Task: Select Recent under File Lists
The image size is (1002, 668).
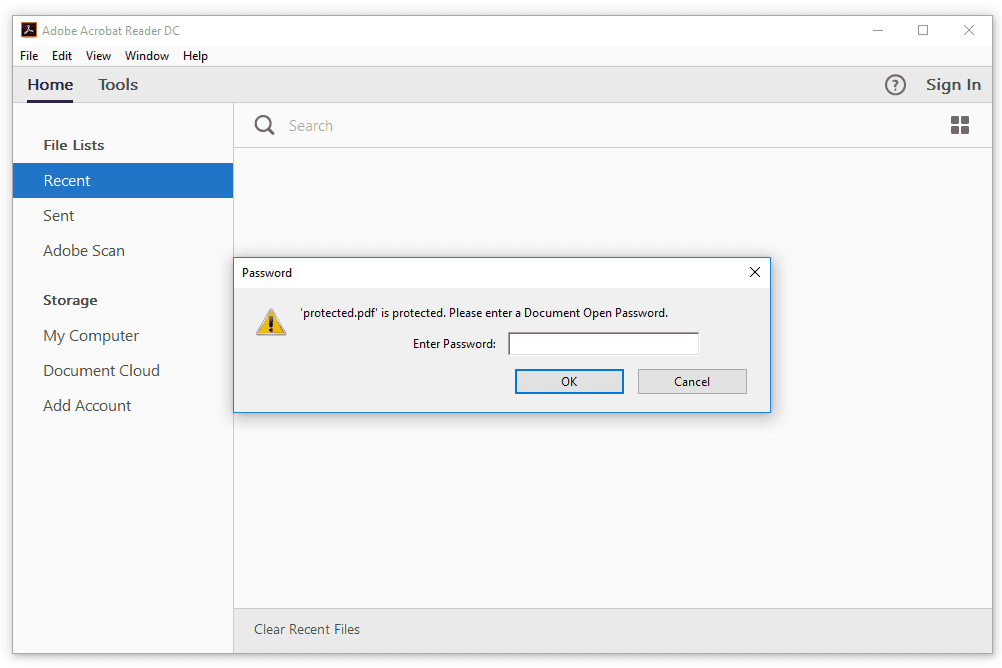Action: (x=66, y=180)
